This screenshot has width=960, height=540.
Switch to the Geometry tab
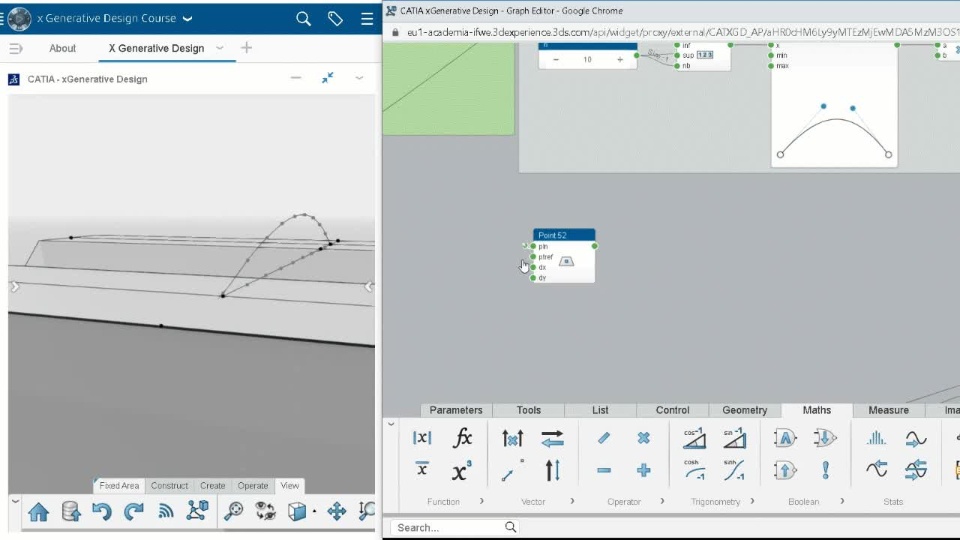click(744, 410)
